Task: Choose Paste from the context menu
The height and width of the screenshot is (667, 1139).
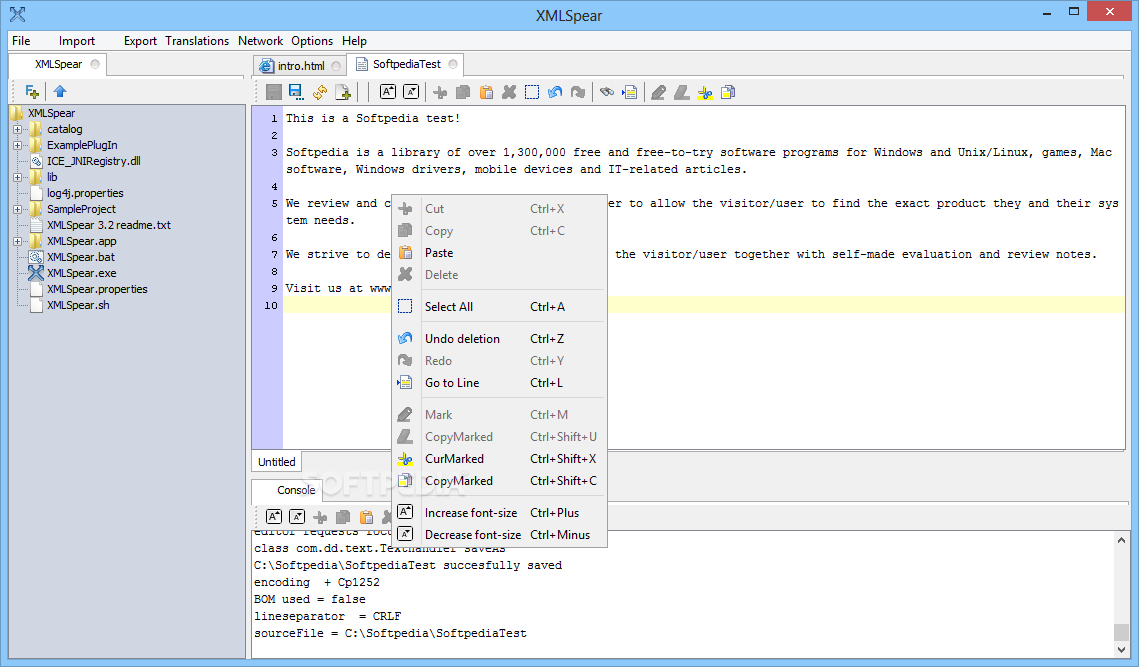Action: pos(499,253)
